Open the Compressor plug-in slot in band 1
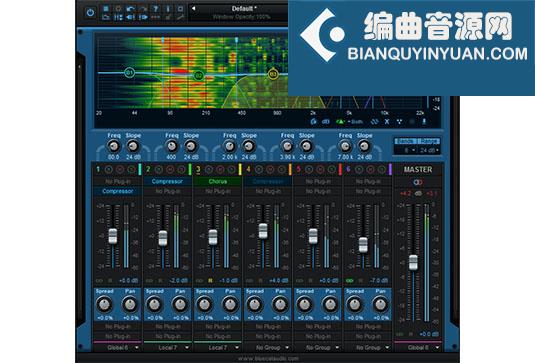This screenshot has height=363, width=535. coord(117,191)
